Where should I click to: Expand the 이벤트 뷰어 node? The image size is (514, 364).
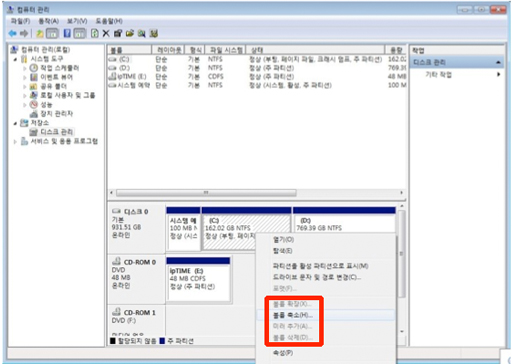25,77
